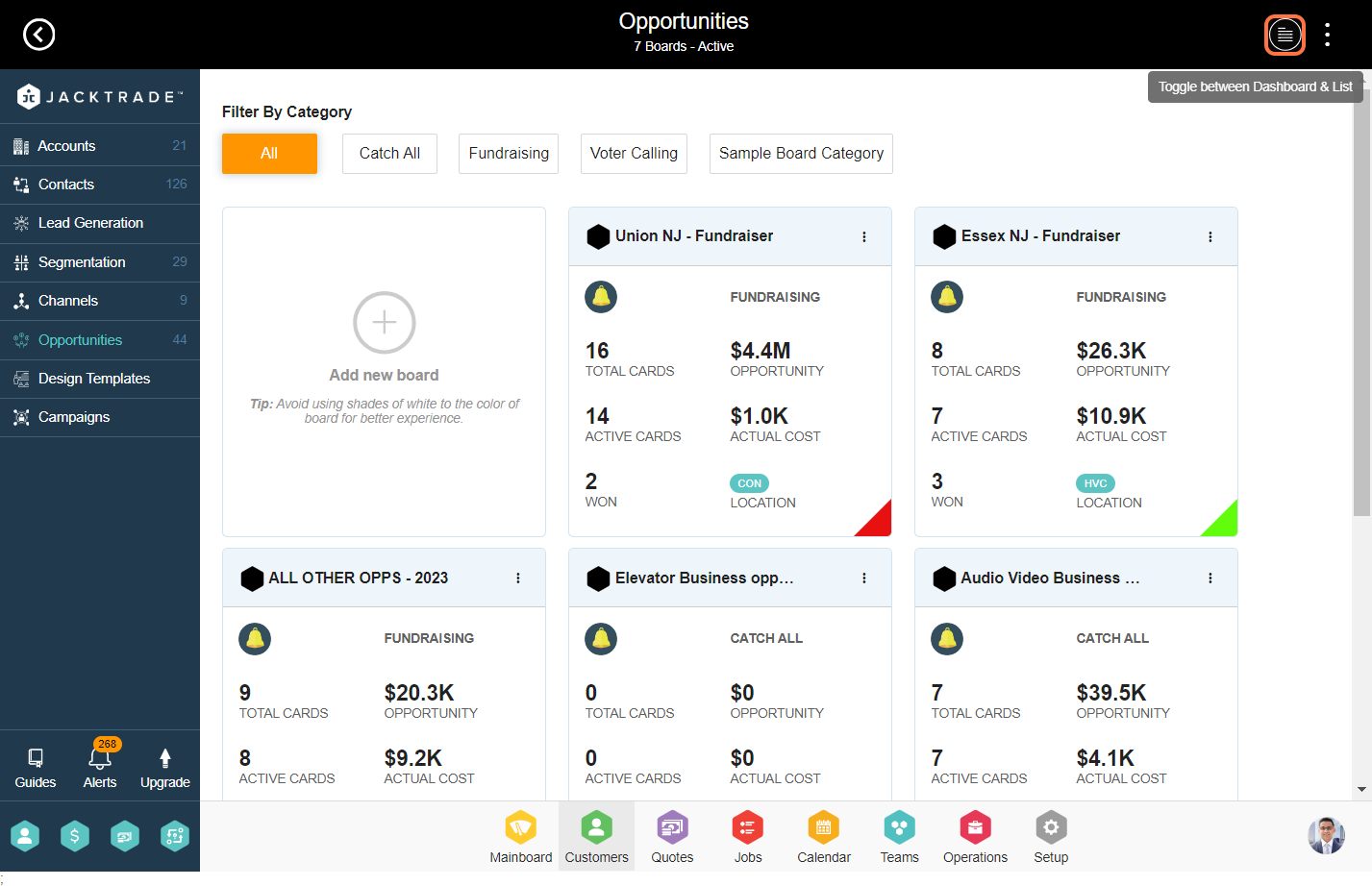
Task: Open ALL OTHER OPPS - 2023 card menu
Action: point(517,578)
